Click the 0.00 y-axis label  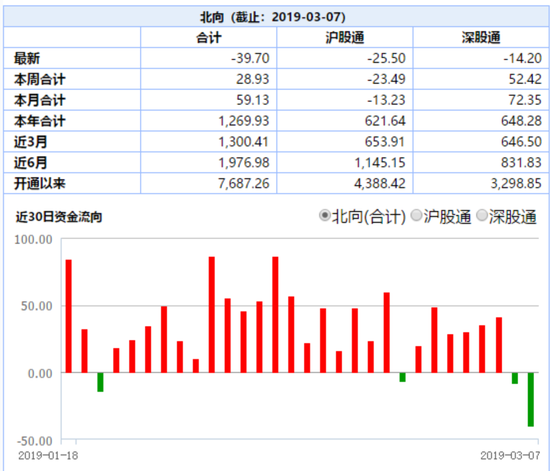click(x=40, y=373)
